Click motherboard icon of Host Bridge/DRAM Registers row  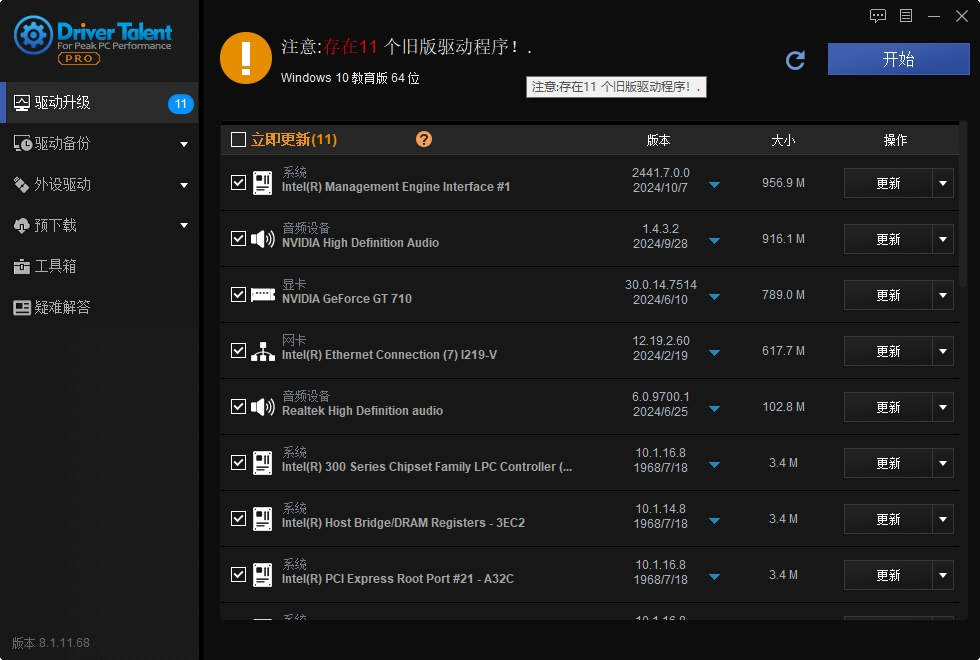(x=262, y=519)
